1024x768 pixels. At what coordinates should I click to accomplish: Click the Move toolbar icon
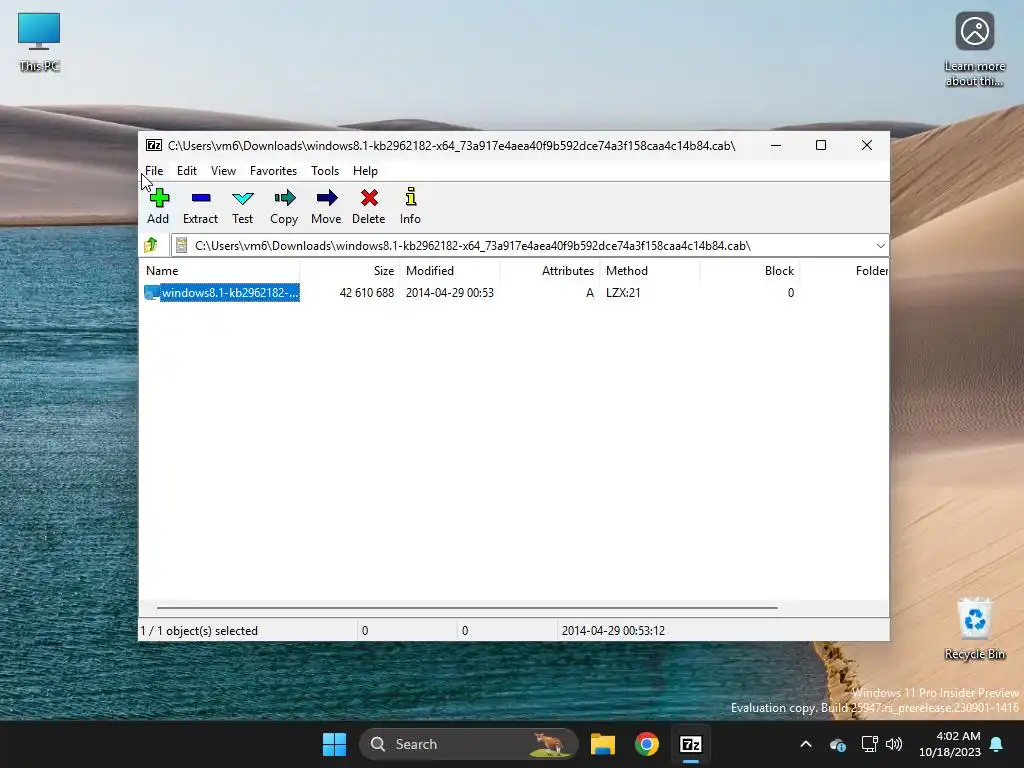tap(326, 198)
